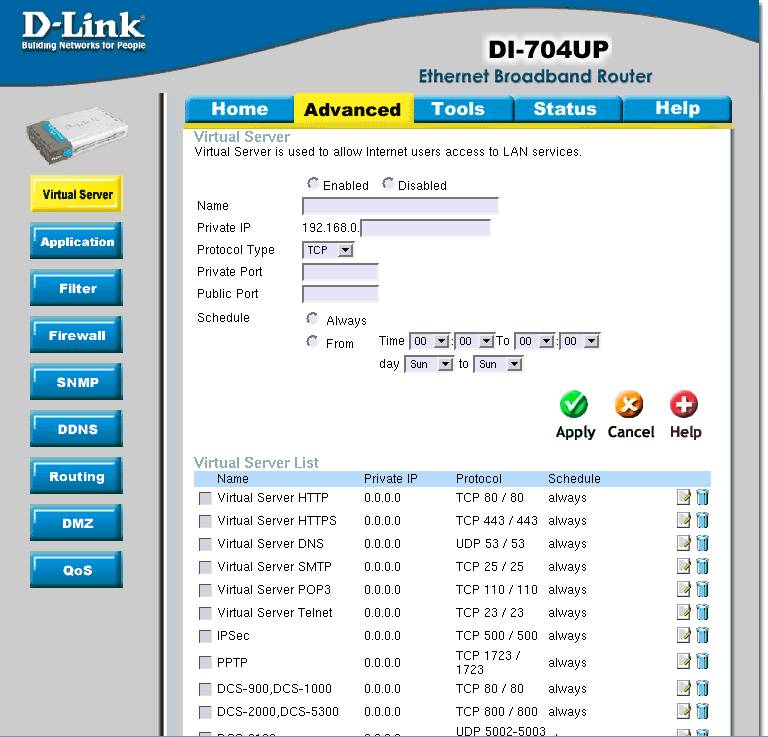
Task: Go to the Routing page
Action: 76,476
